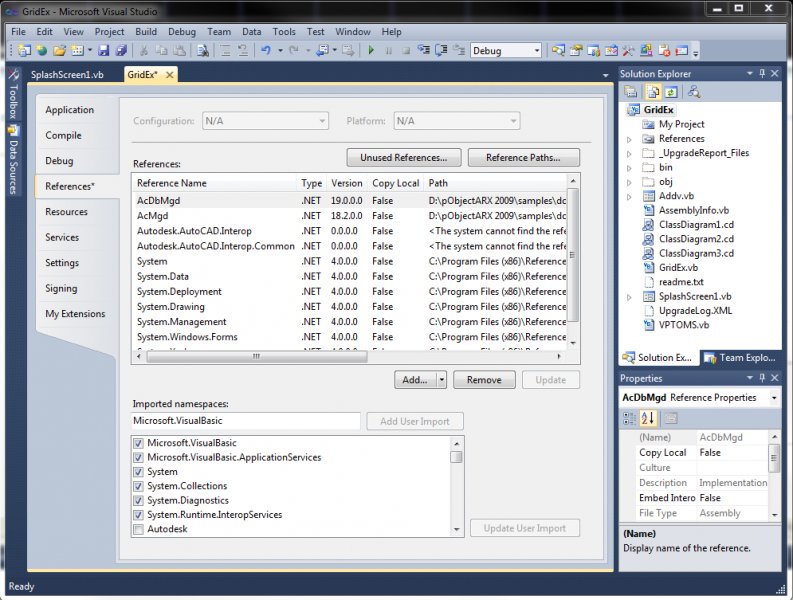Click the imported namespaces scrollbar thumb
Image resolution: width=793 pixels, height=600 pixels.
click(x=456, y=457)
